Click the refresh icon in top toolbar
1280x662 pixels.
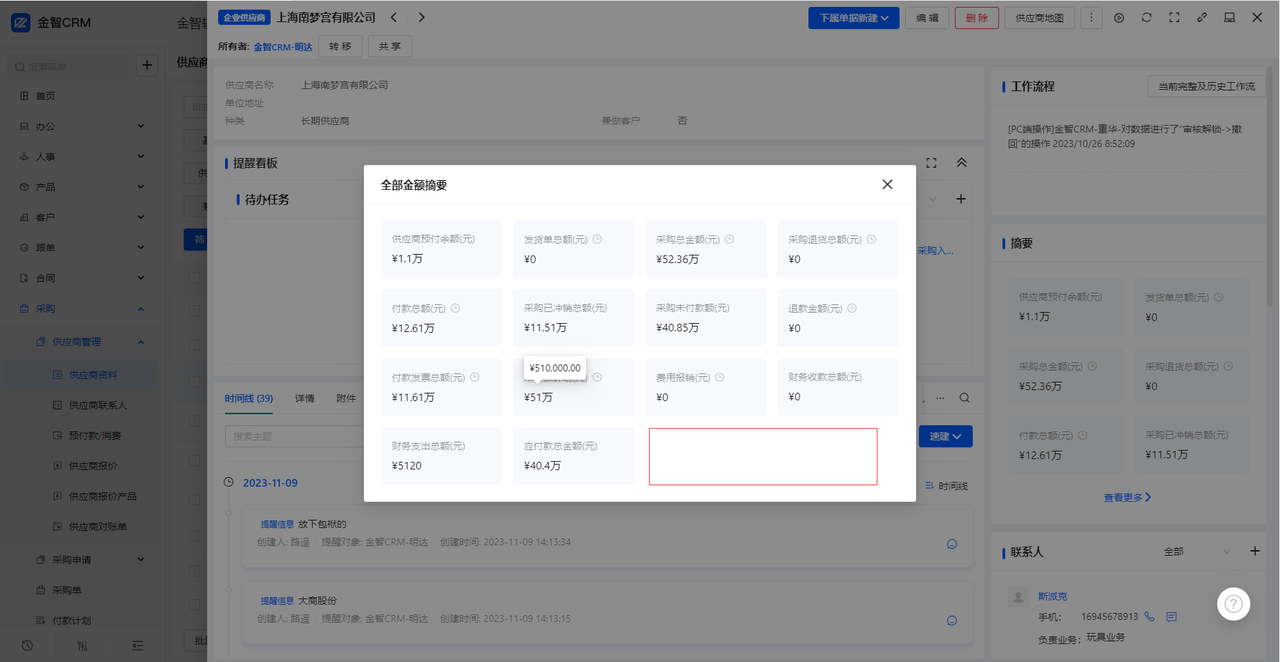1146,18
